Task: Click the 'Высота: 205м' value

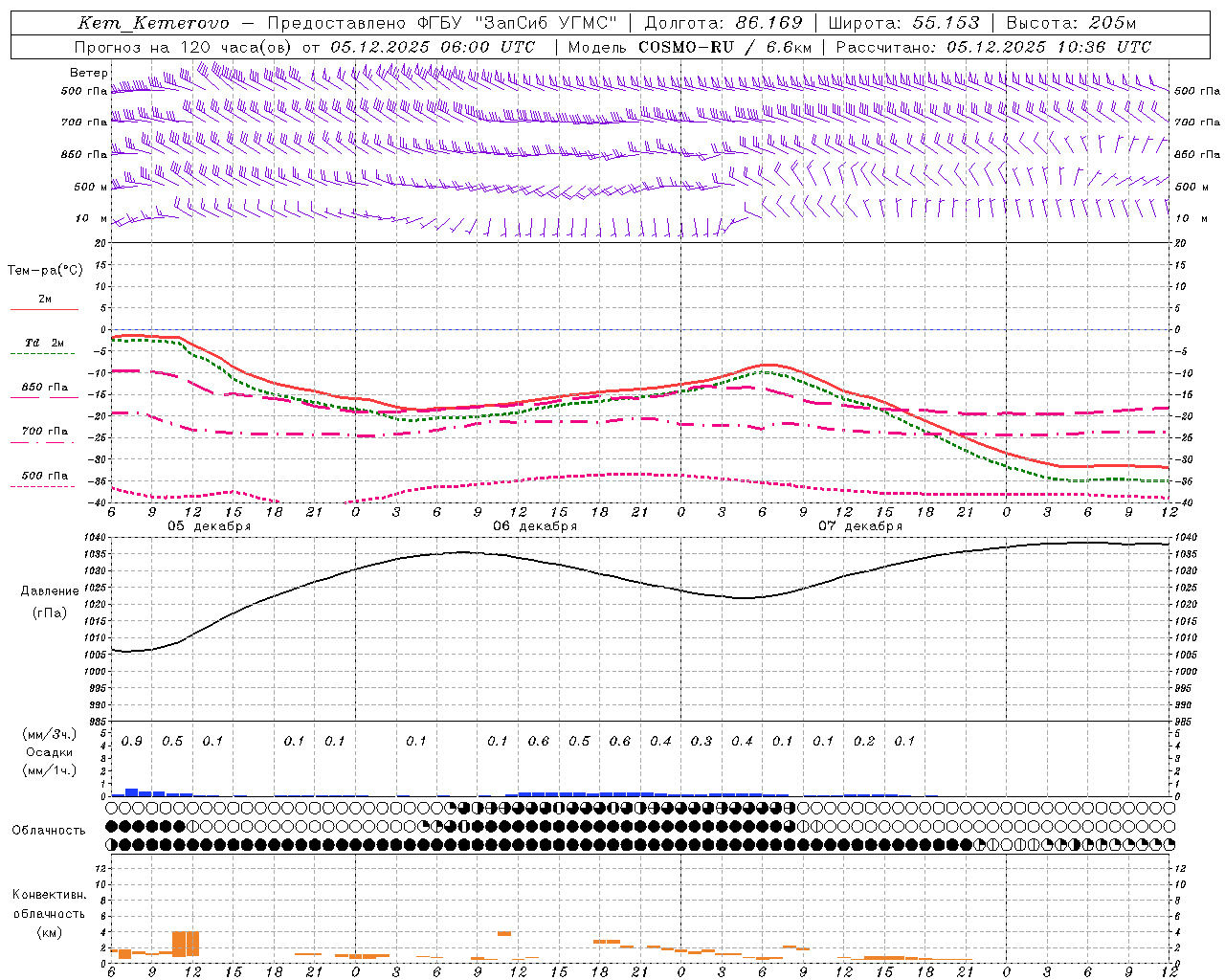Action: [x=1071, y=23]
